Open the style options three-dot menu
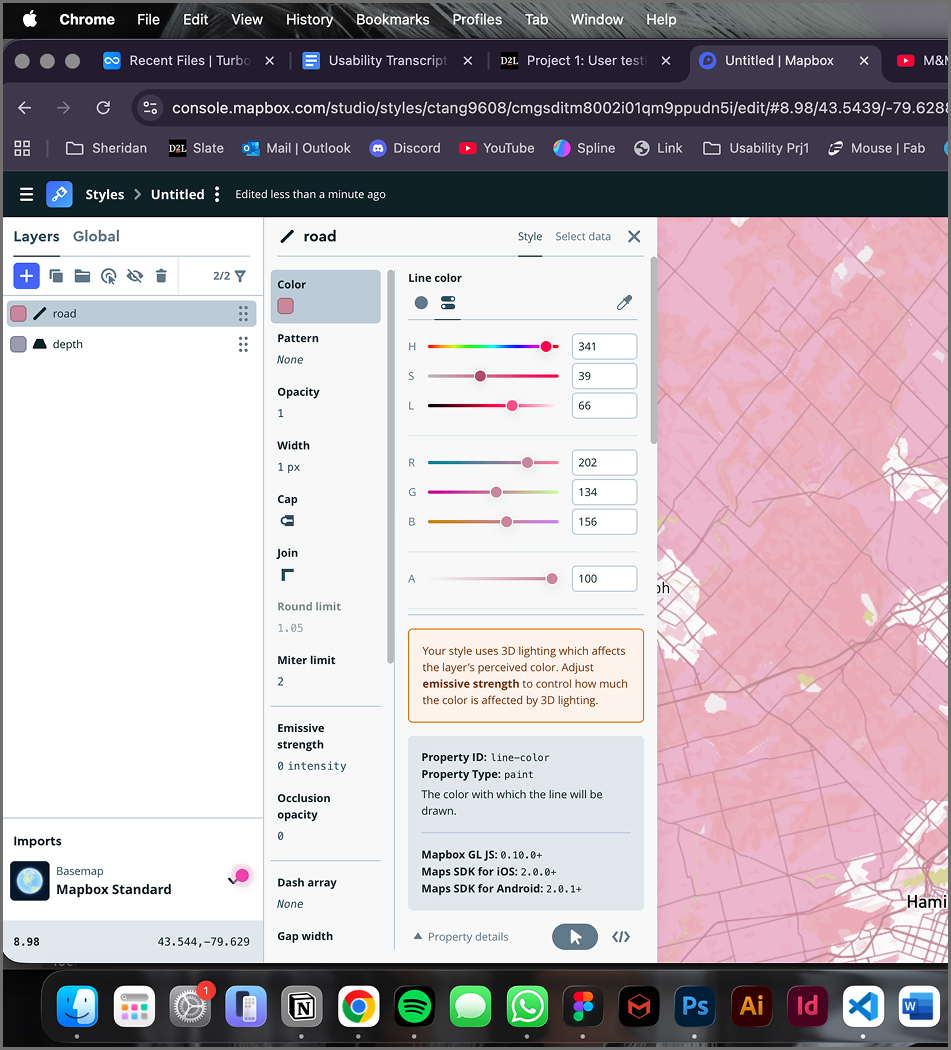951x1050 pixels. click(217, 194)
